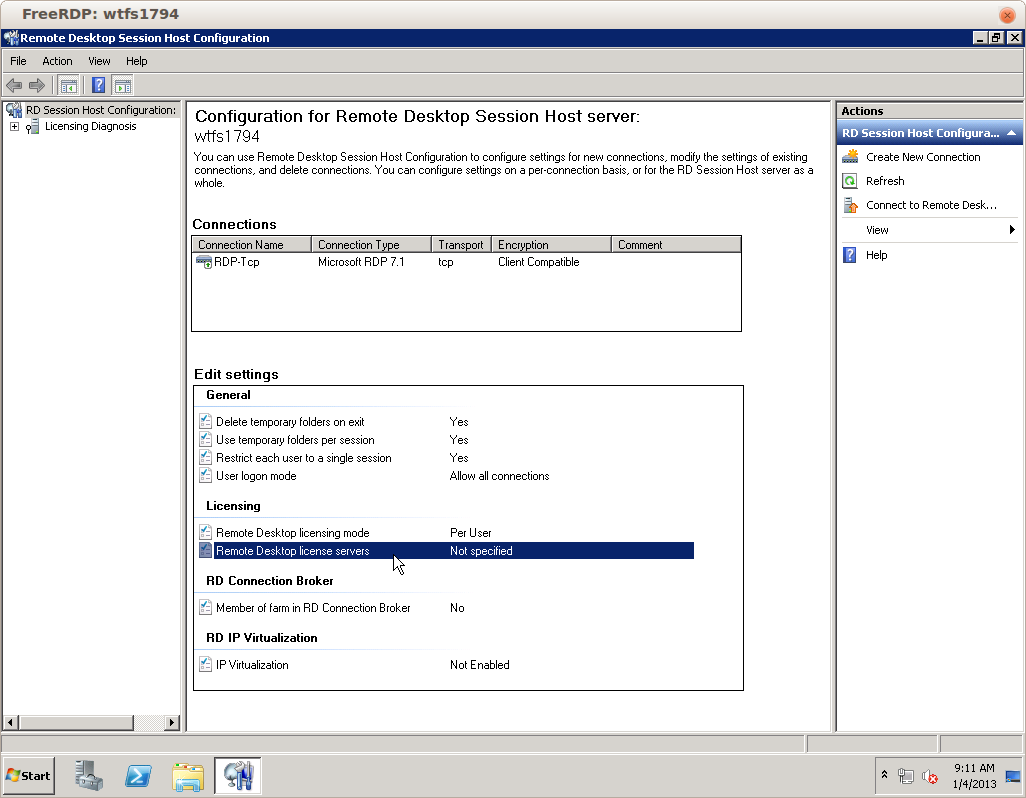Open the View menu in menu bar
The image size is (1026, 798).
coord(99,61)
